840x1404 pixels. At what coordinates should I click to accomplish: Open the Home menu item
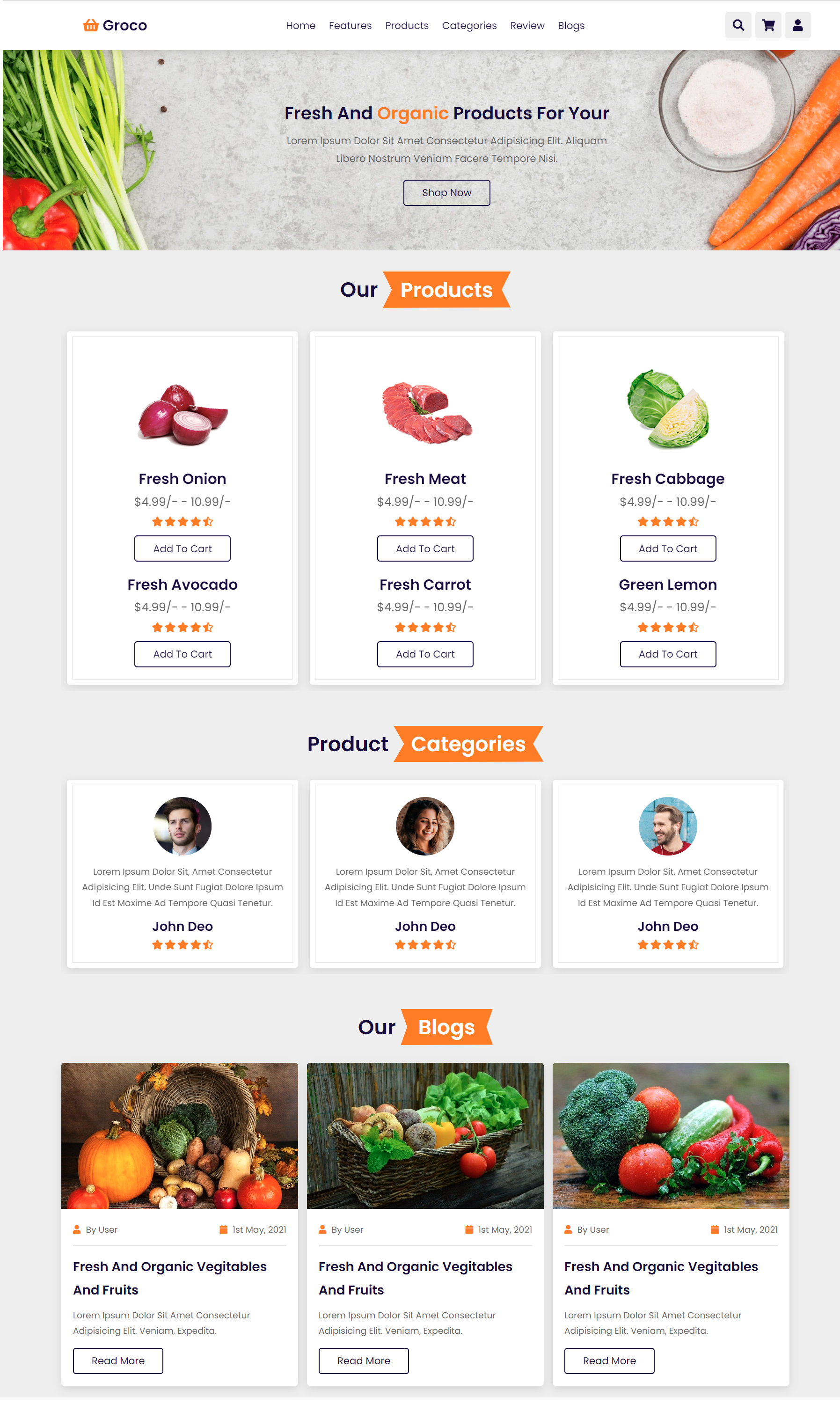click(x=300, y=25)
